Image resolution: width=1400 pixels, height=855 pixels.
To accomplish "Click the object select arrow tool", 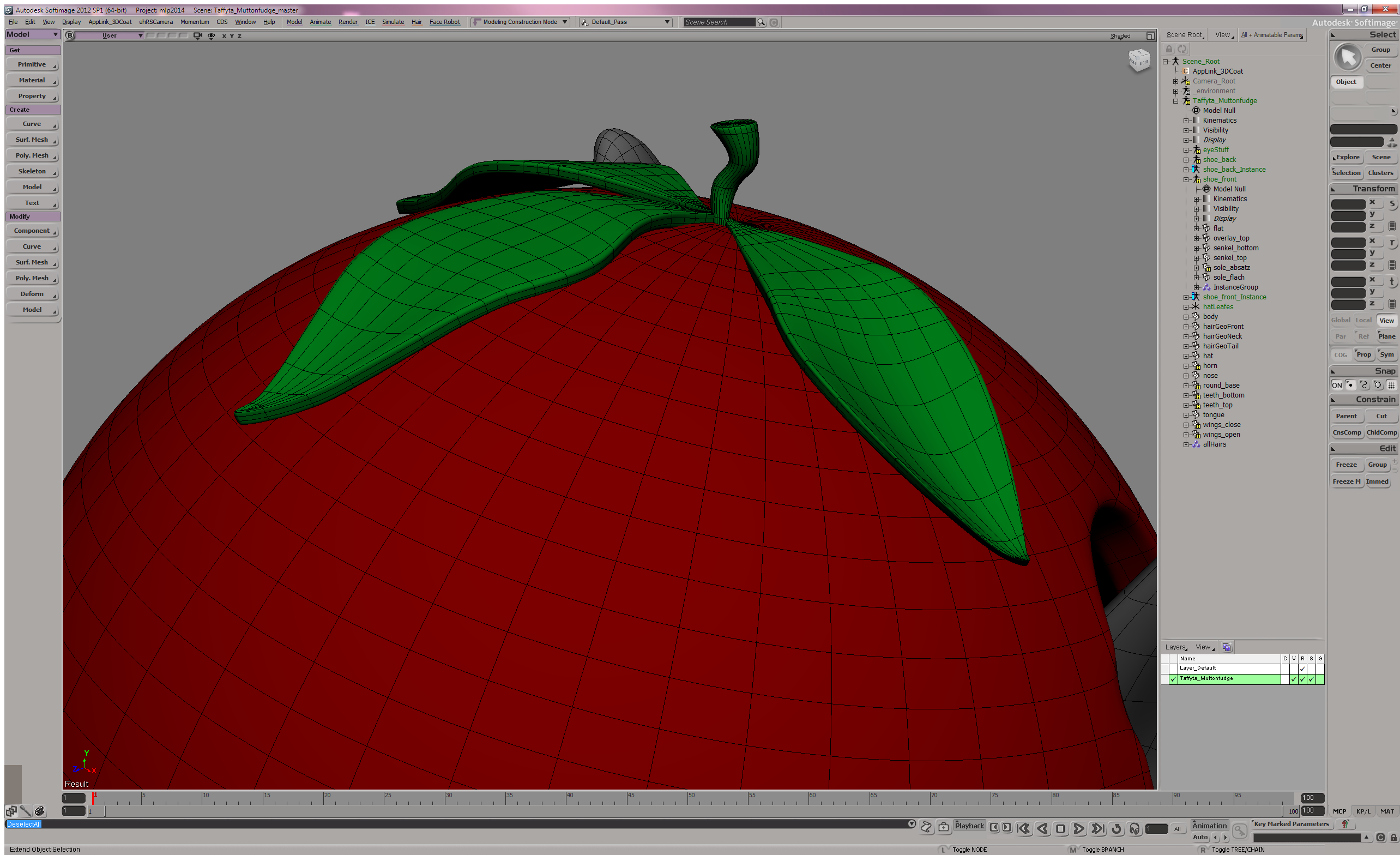I will [x=1348, y=57].
